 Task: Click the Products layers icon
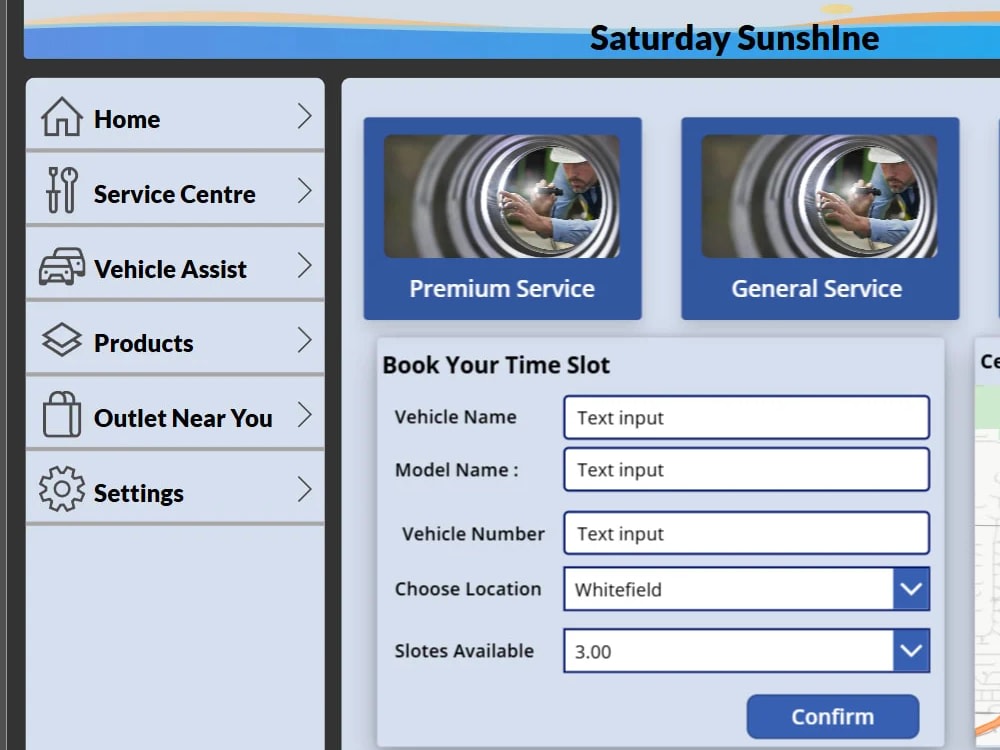[x=61, y=339]
